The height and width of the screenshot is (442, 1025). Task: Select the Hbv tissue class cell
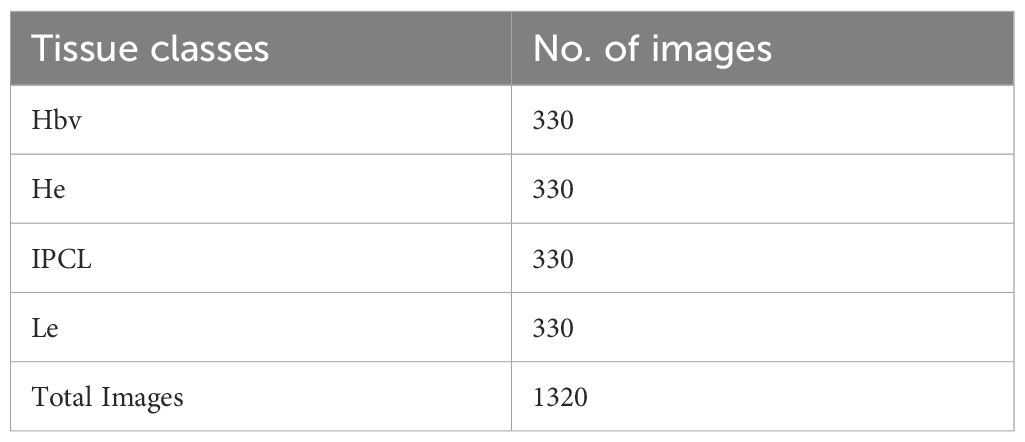coord(261,120)
